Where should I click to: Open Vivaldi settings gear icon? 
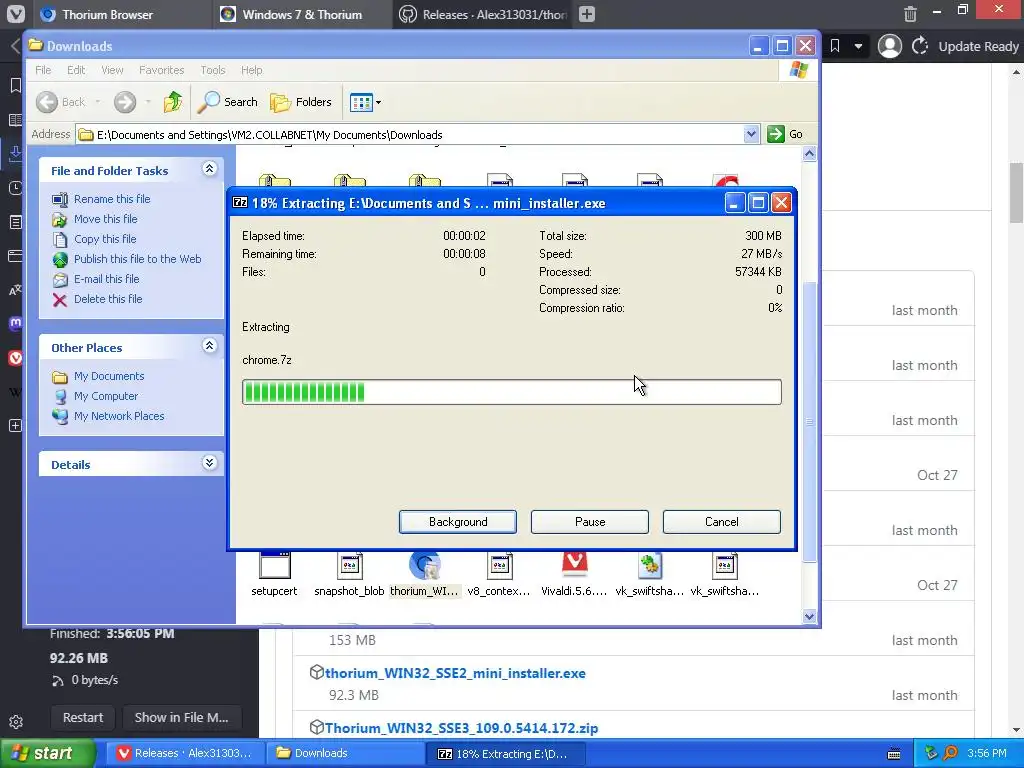16,722
